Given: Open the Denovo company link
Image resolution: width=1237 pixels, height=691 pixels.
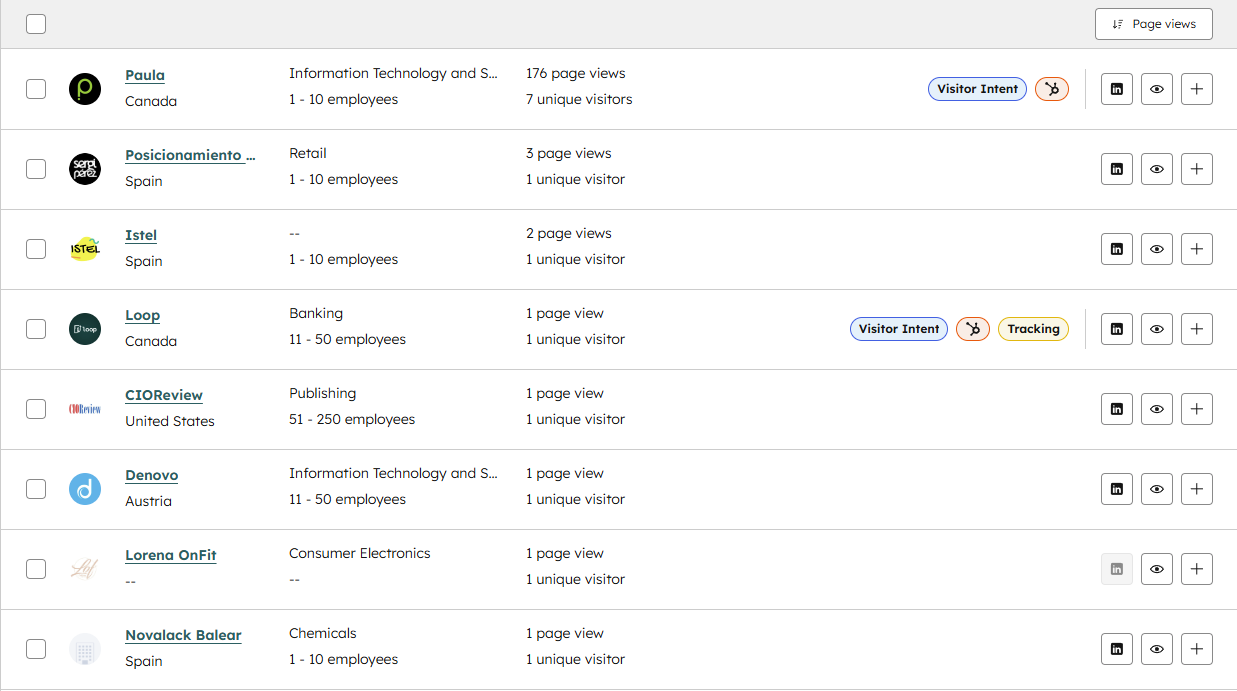Looking at the screenshot, I should [x=151, y=475].
